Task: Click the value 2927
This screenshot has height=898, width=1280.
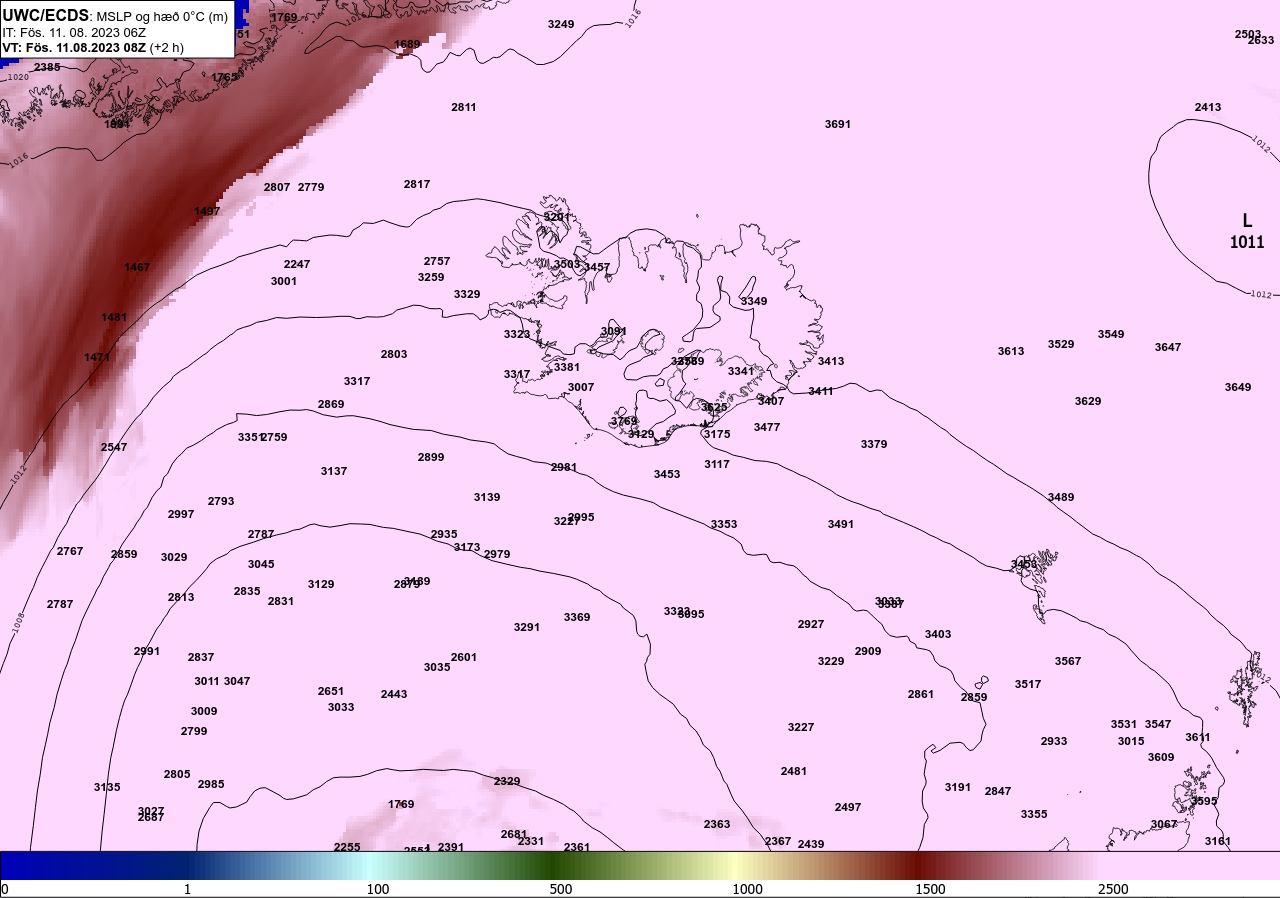Action: 811,624
